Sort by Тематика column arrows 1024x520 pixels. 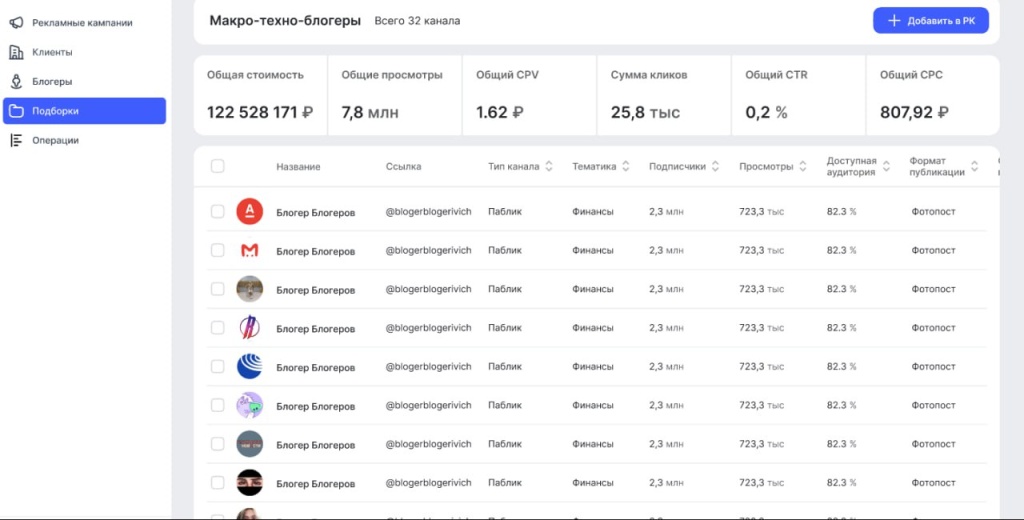(626, 167)
